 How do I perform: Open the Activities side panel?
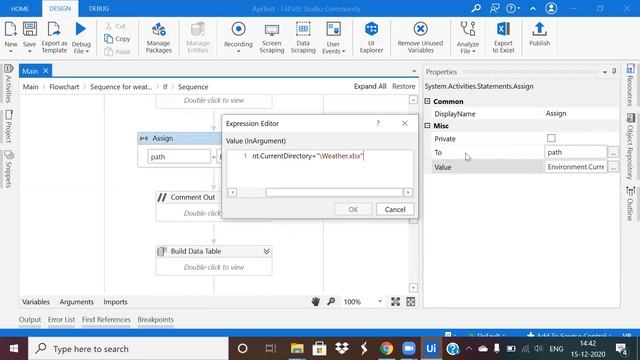coord(8,83)
